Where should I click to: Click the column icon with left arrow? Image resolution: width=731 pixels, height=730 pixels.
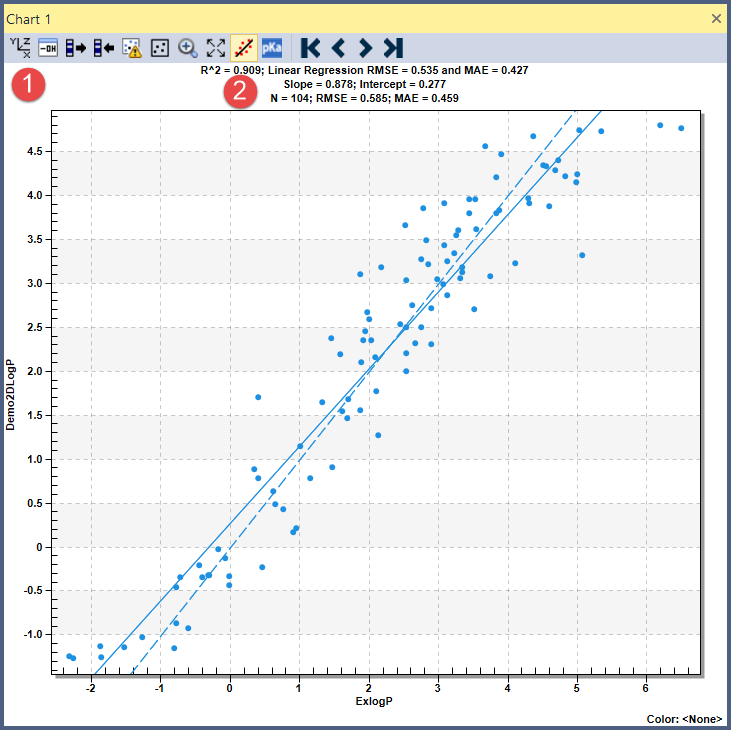[104, 48]
